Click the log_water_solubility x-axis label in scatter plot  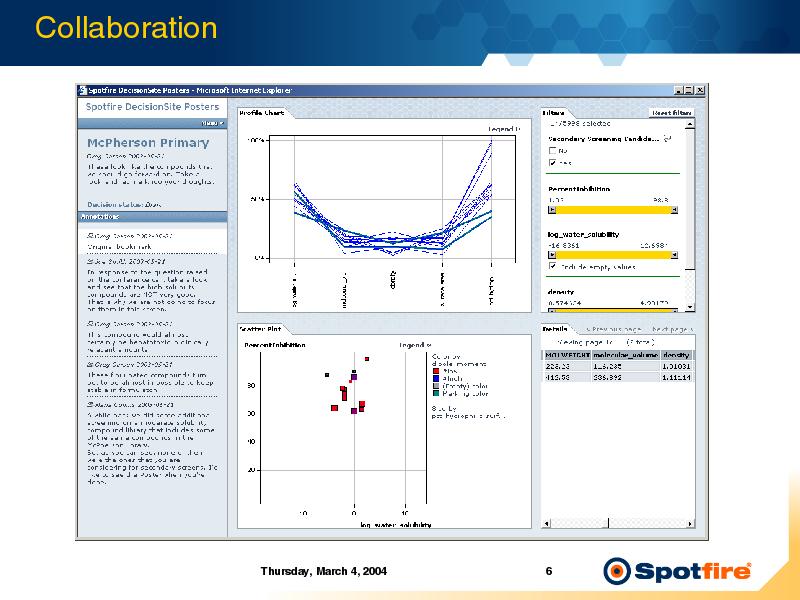395,524
